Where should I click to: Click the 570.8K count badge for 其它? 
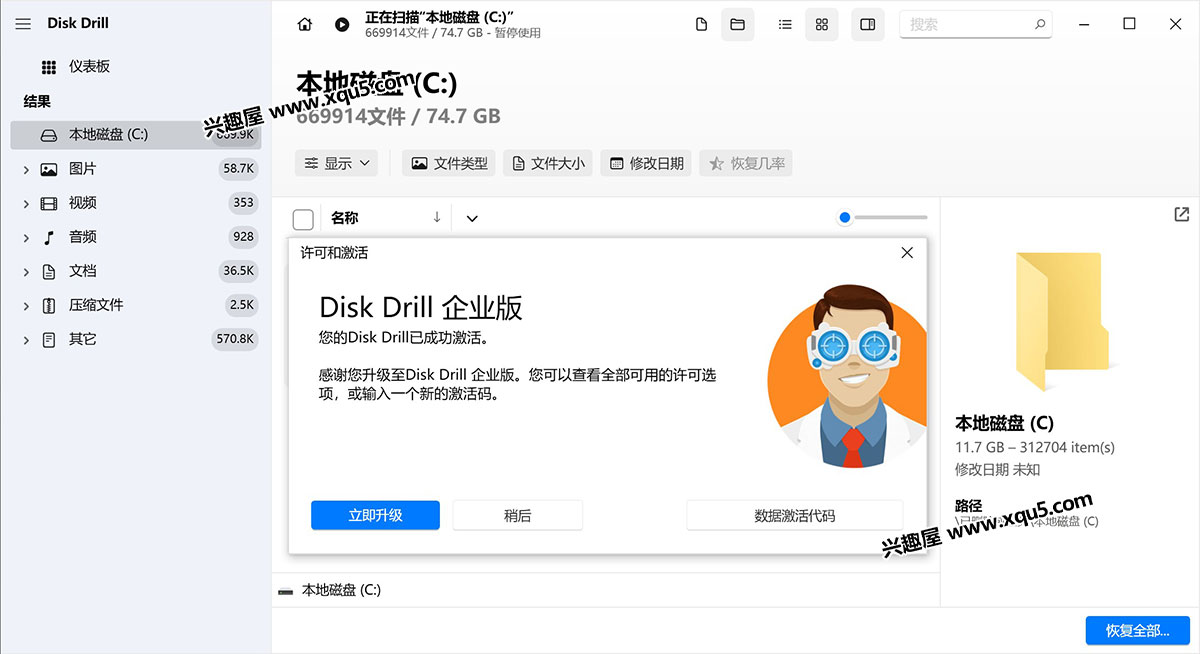pyautogui.click(x=236, y=339)
